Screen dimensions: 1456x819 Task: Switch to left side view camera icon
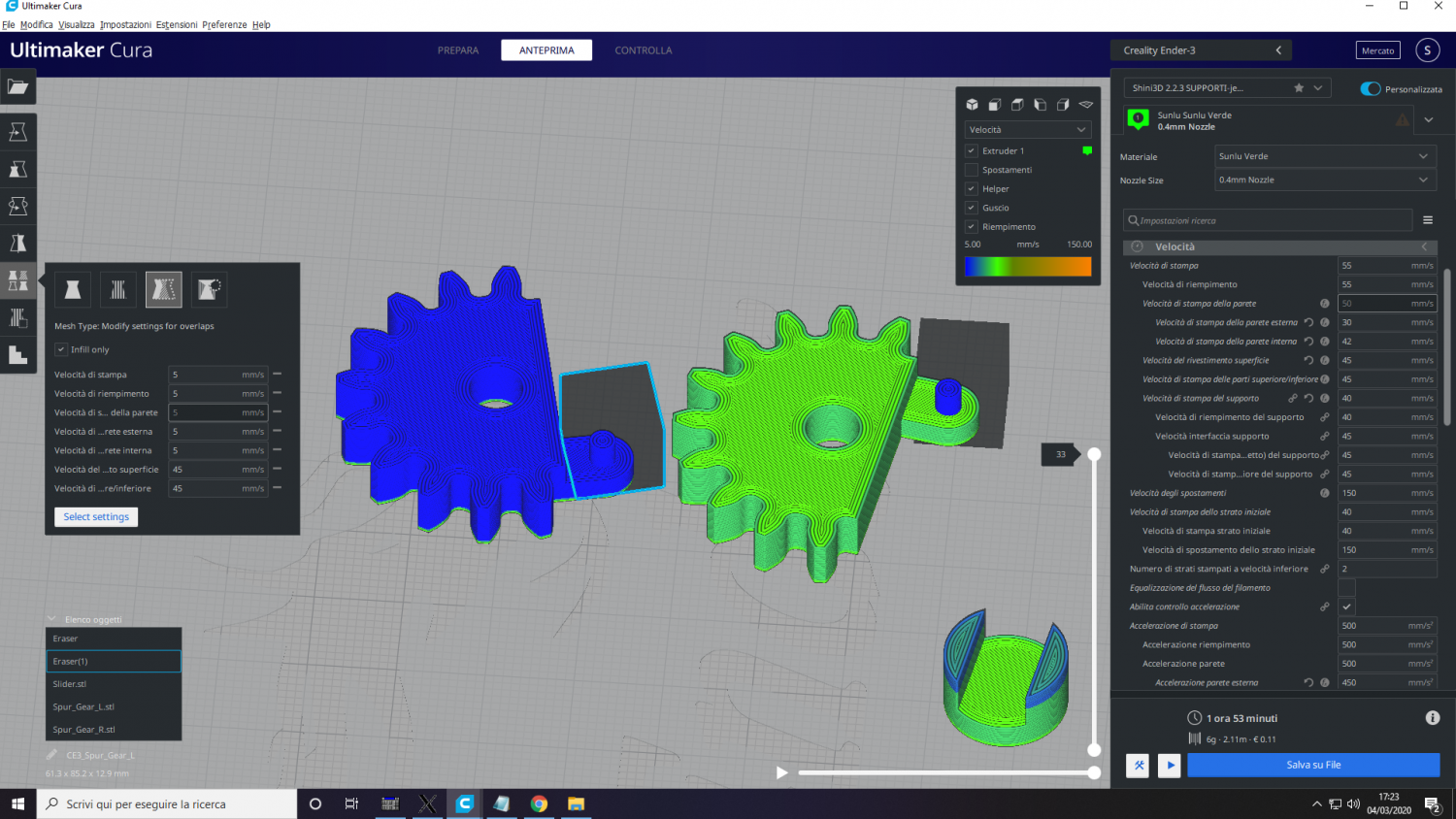coord(1040,105)
